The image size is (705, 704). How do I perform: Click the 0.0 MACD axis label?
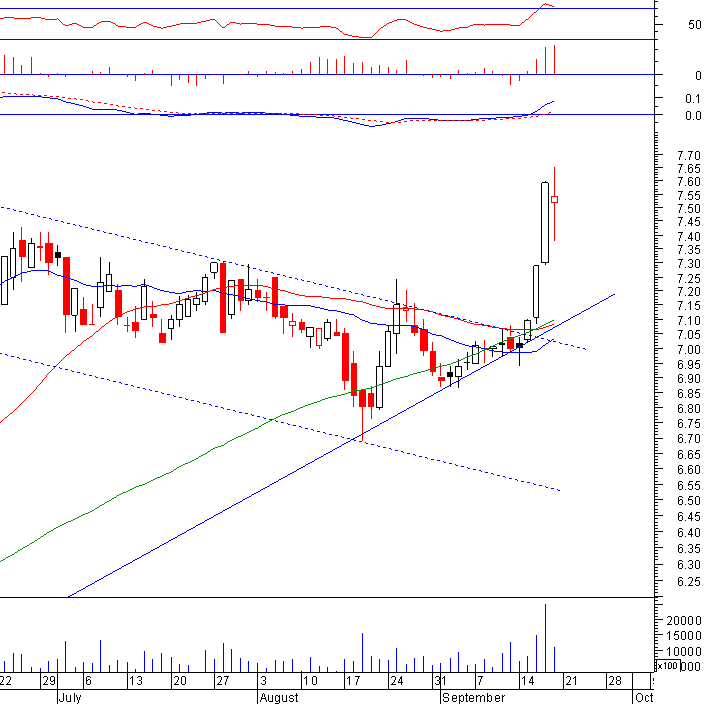click(x=693, y=116)
